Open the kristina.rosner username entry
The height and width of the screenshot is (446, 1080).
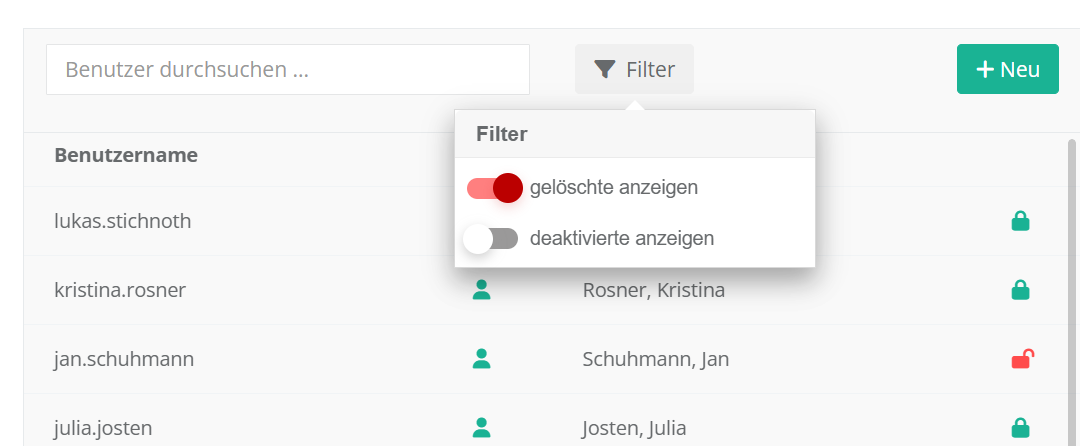click(x=120, y=290)
